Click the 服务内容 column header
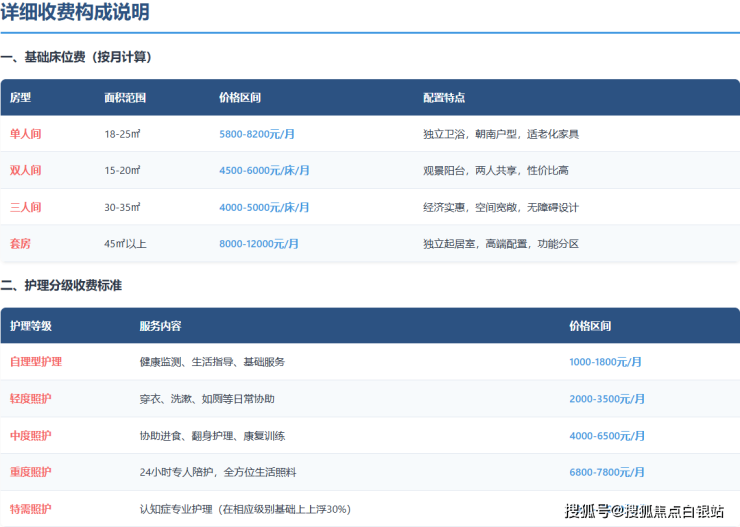Image resolution: width=740 pixels, height=527 pixels. [x=160, y=326]
